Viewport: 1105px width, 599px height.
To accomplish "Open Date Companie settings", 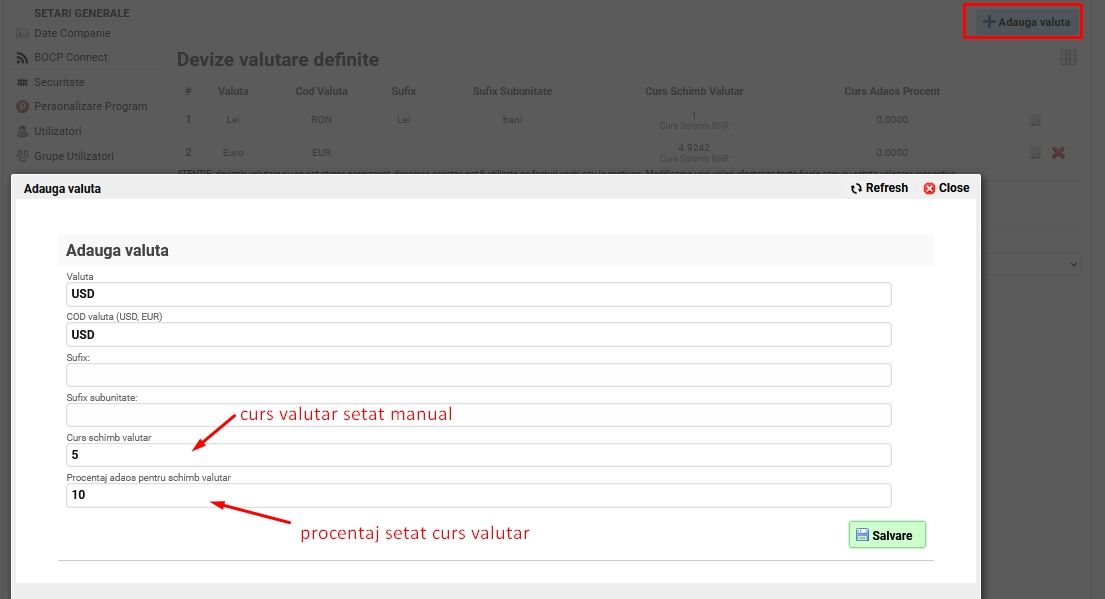I will tap(71, 33).
